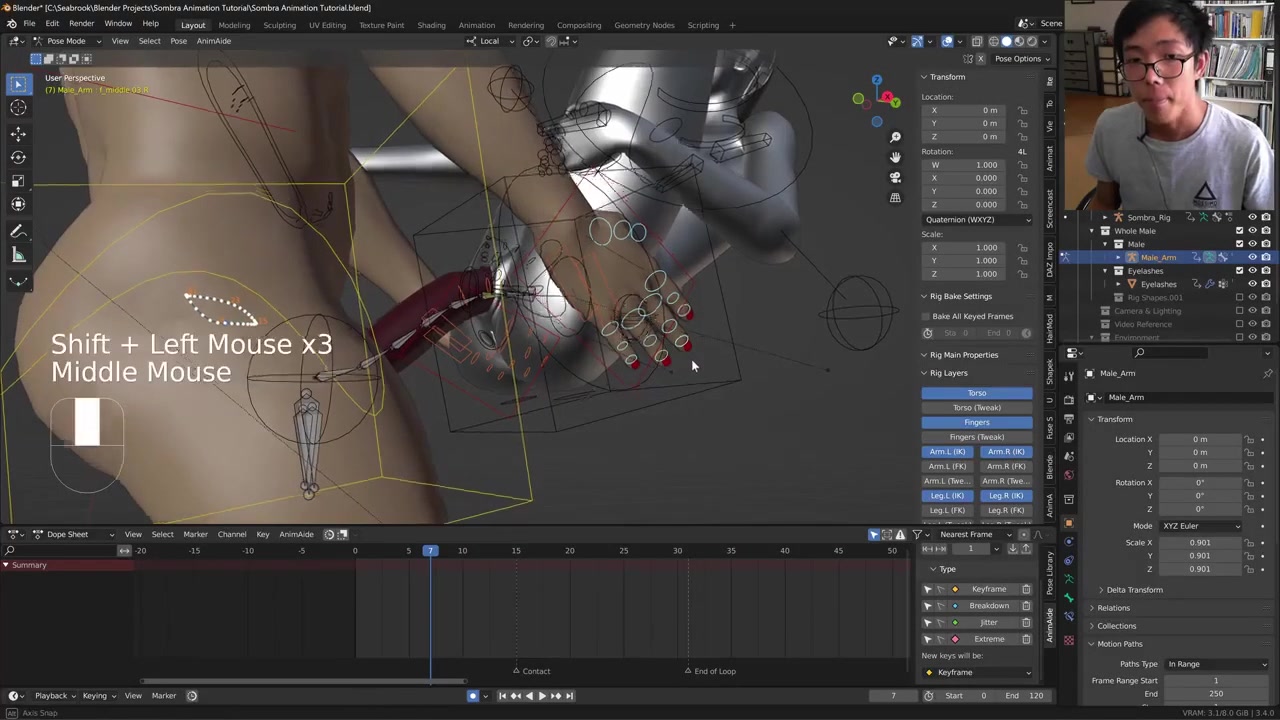1280x720 pixels.
Task: Toggle visibility of Sombra_Rig
Action: tap(1252, 217)
